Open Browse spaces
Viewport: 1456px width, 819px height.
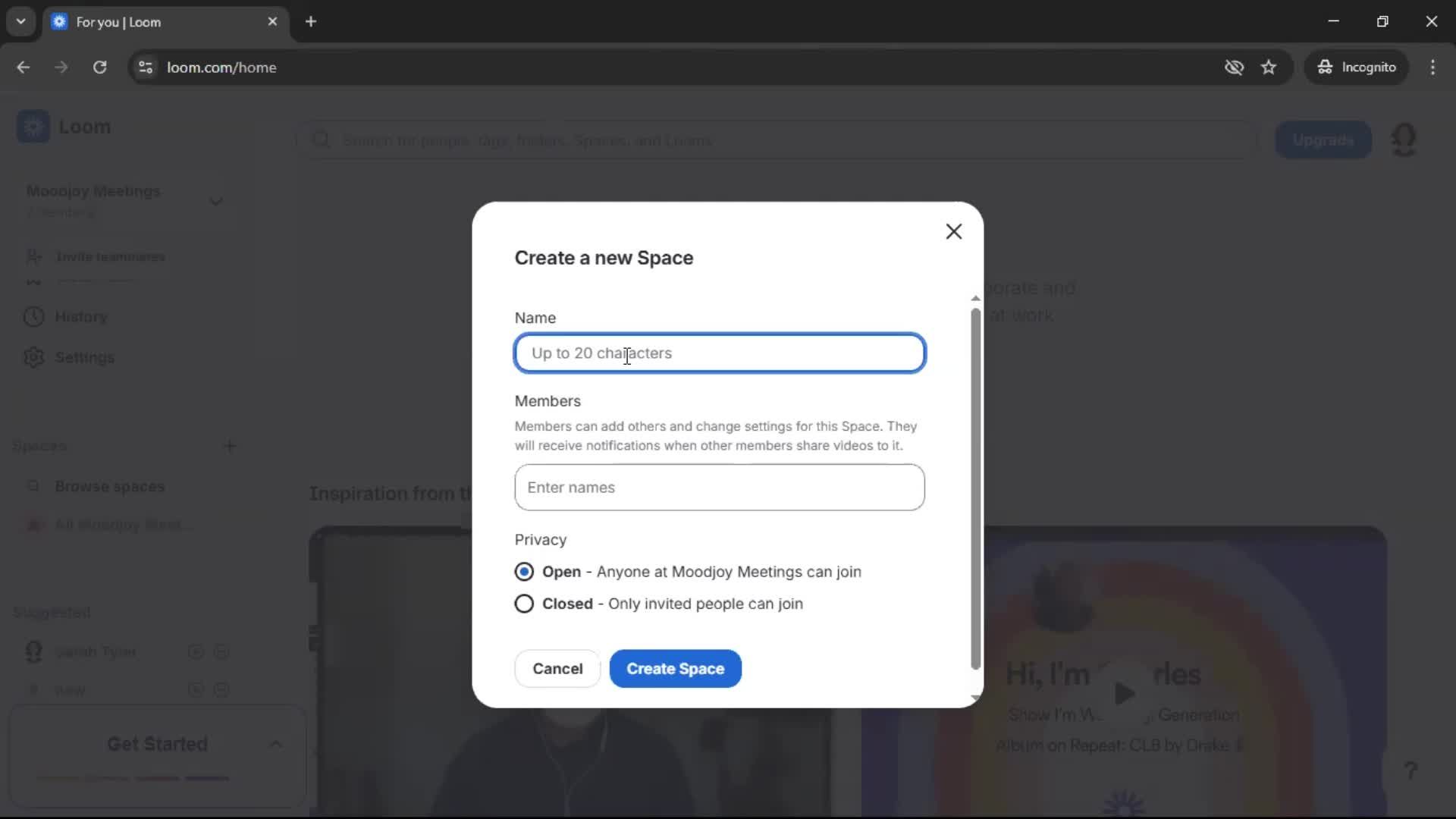(x=109, y=486)
